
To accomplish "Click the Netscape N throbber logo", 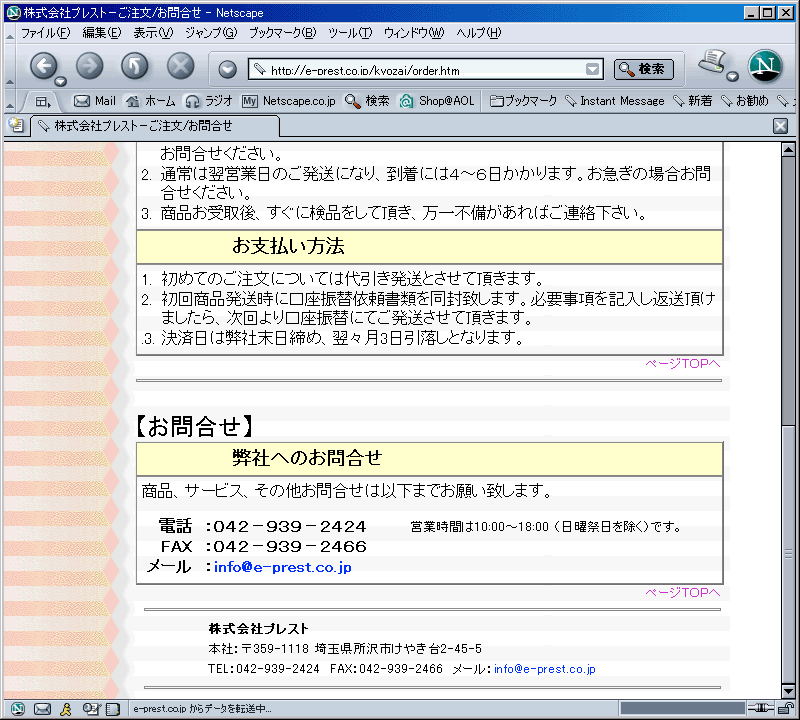I will point(764,66).
